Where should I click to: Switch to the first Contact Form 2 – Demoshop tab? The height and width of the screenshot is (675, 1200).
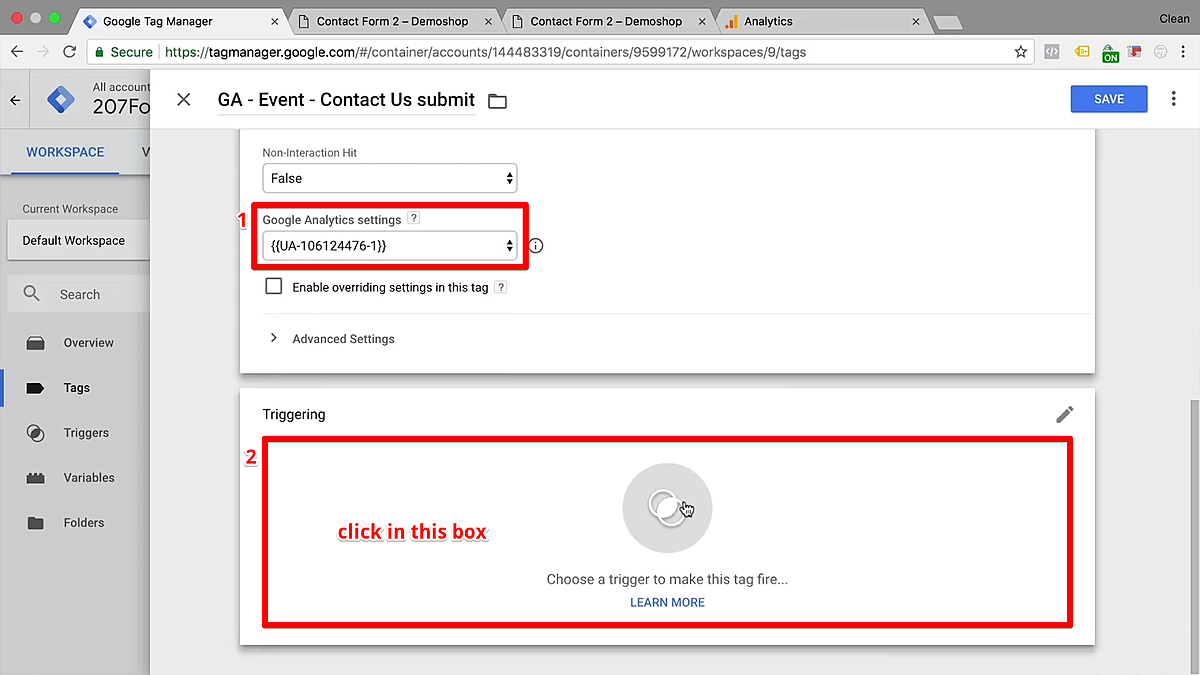point(390,21)
